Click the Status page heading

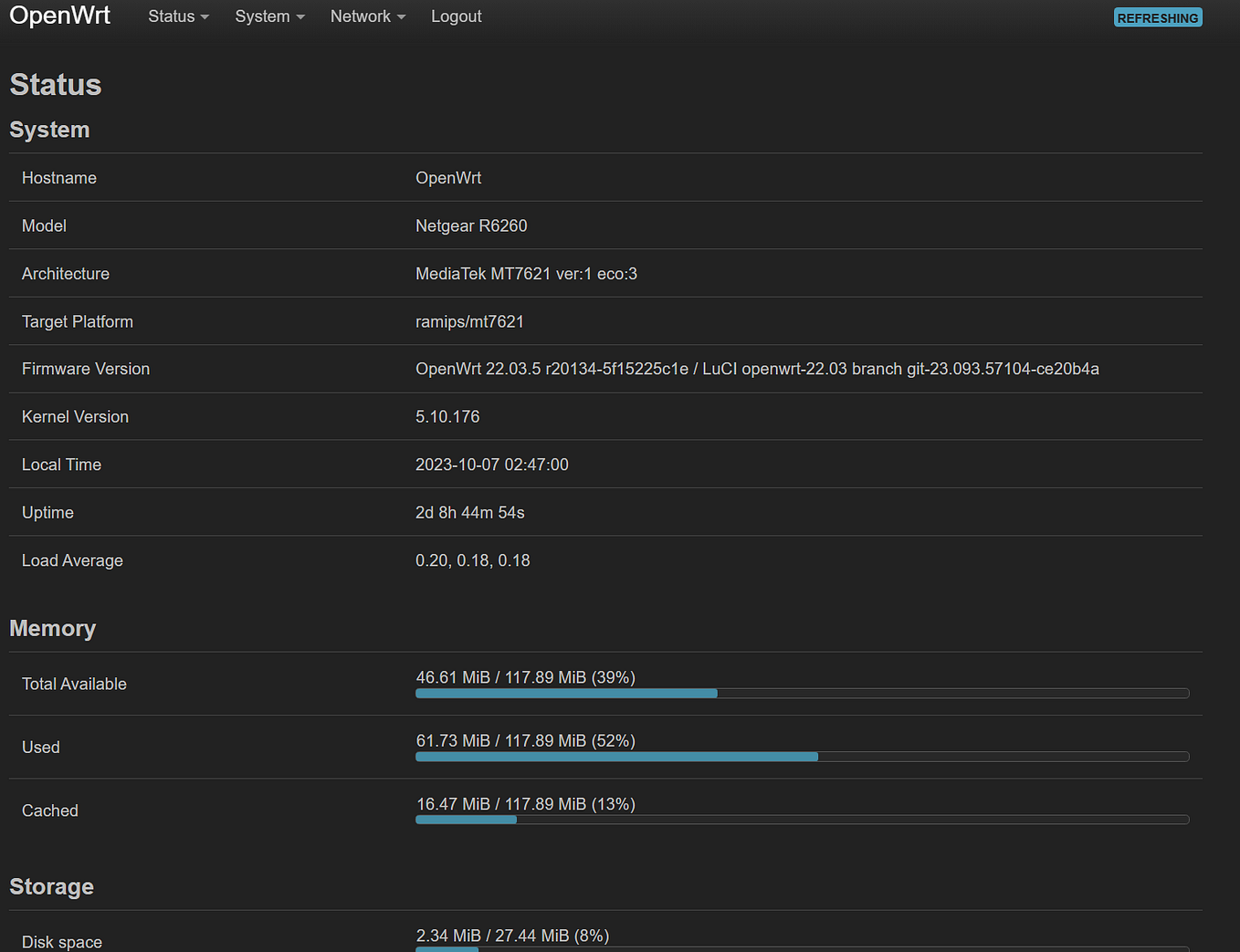[x=55, y=84]
